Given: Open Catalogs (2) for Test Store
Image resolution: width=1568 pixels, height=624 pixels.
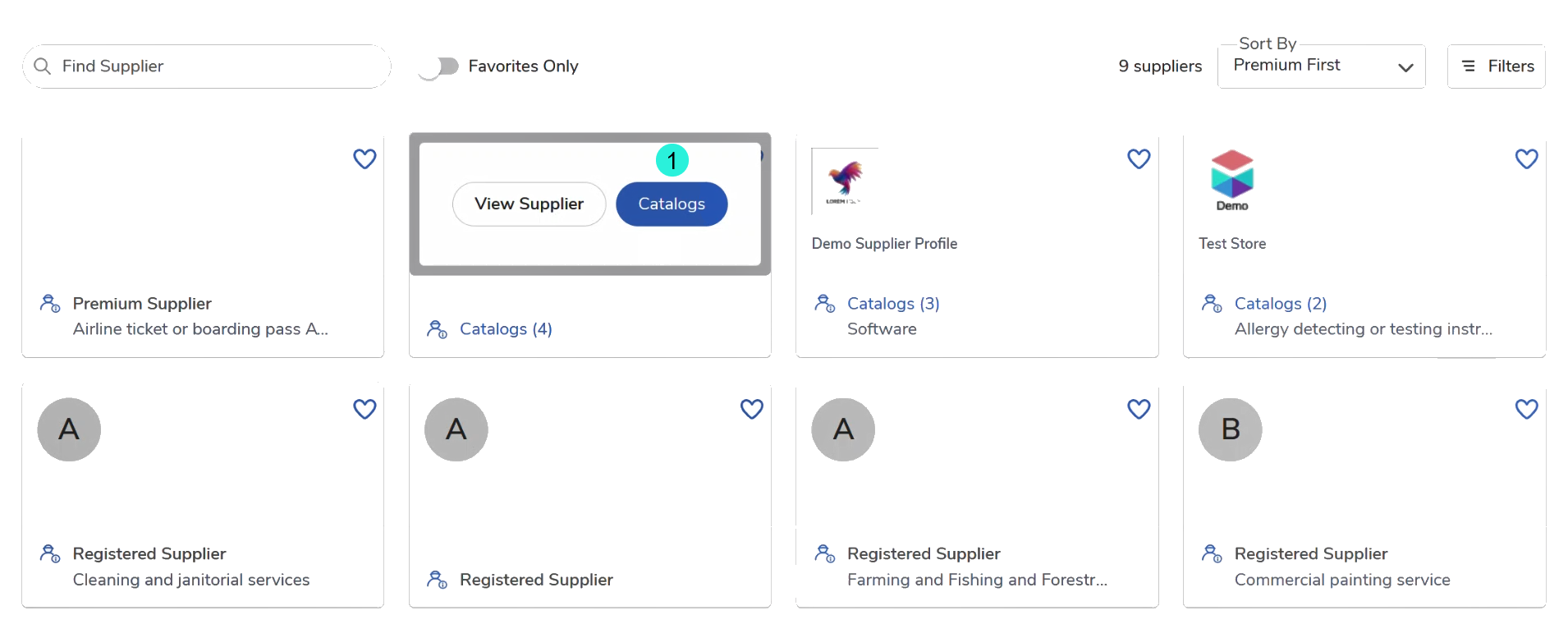Looking at the screenshot, I should 1280,304.
